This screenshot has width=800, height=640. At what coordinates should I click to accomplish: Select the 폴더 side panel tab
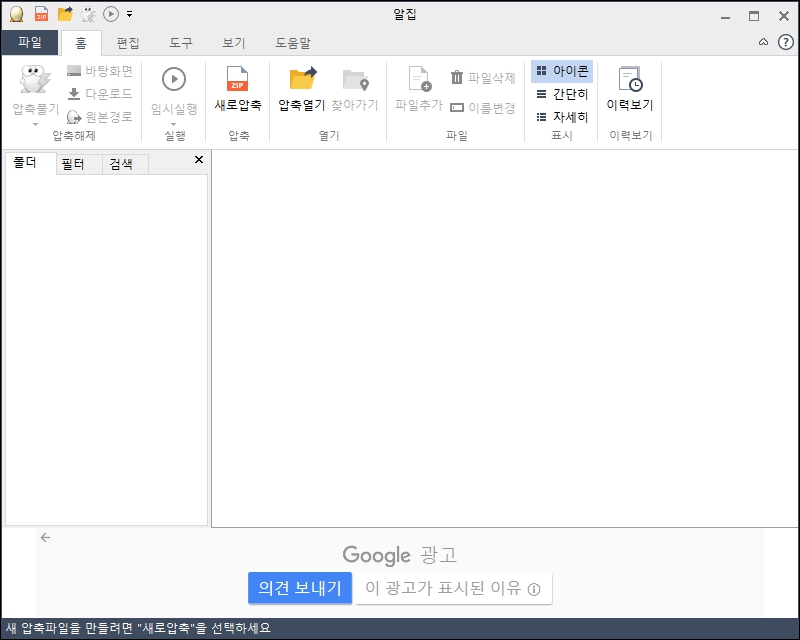coord(31,163)
